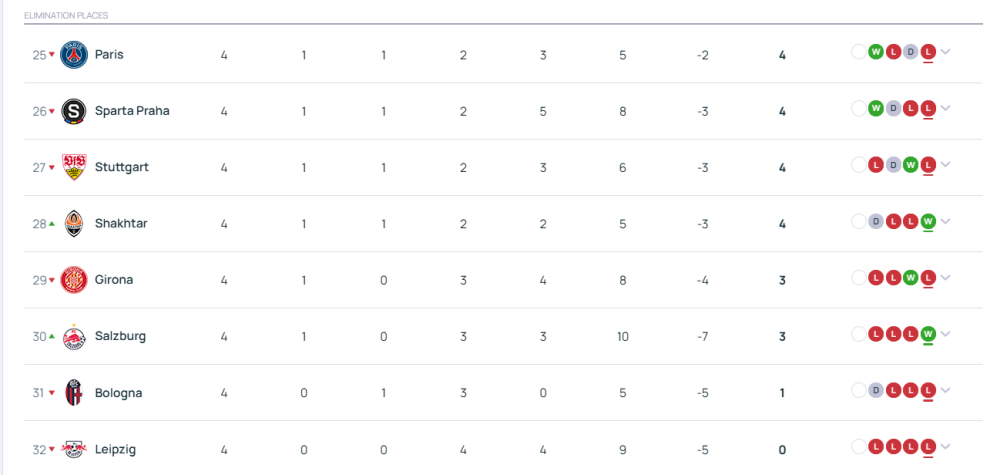This screenshot has width=1000, height=475.
Task: Click Paris's green W form badge
Action: point(876,52)
